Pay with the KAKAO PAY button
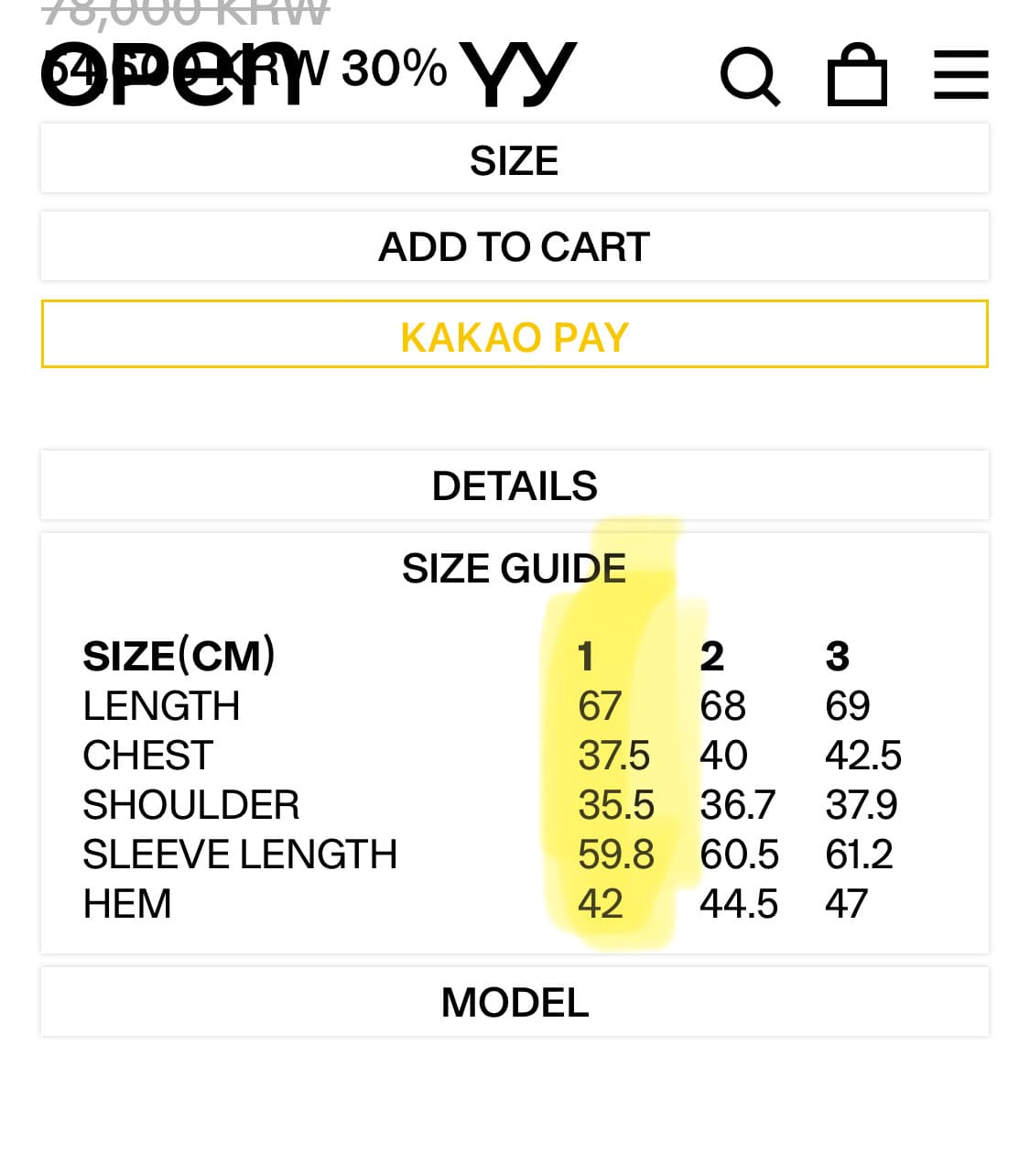This screenshot has width=1030, height=1176. (515, 336)
